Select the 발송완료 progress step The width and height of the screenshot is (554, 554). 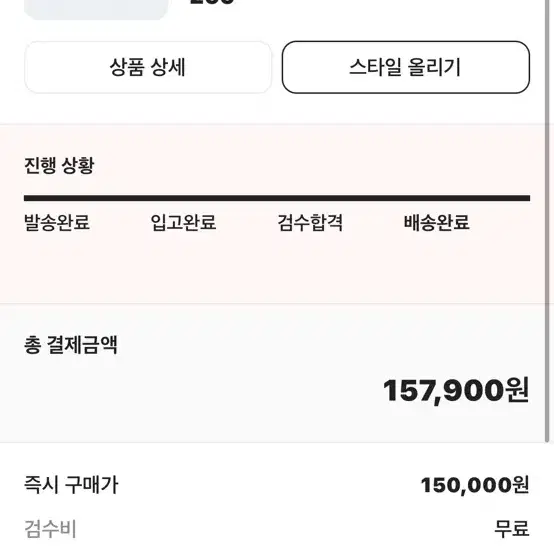click(57, 223)
